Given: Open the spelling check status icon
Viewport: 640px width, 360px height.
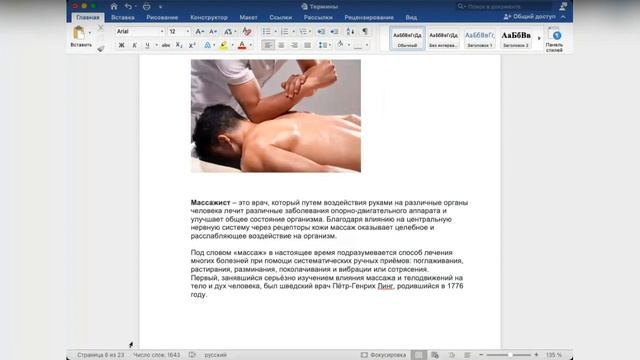Looking at the screenshot, I should [192, 355].
